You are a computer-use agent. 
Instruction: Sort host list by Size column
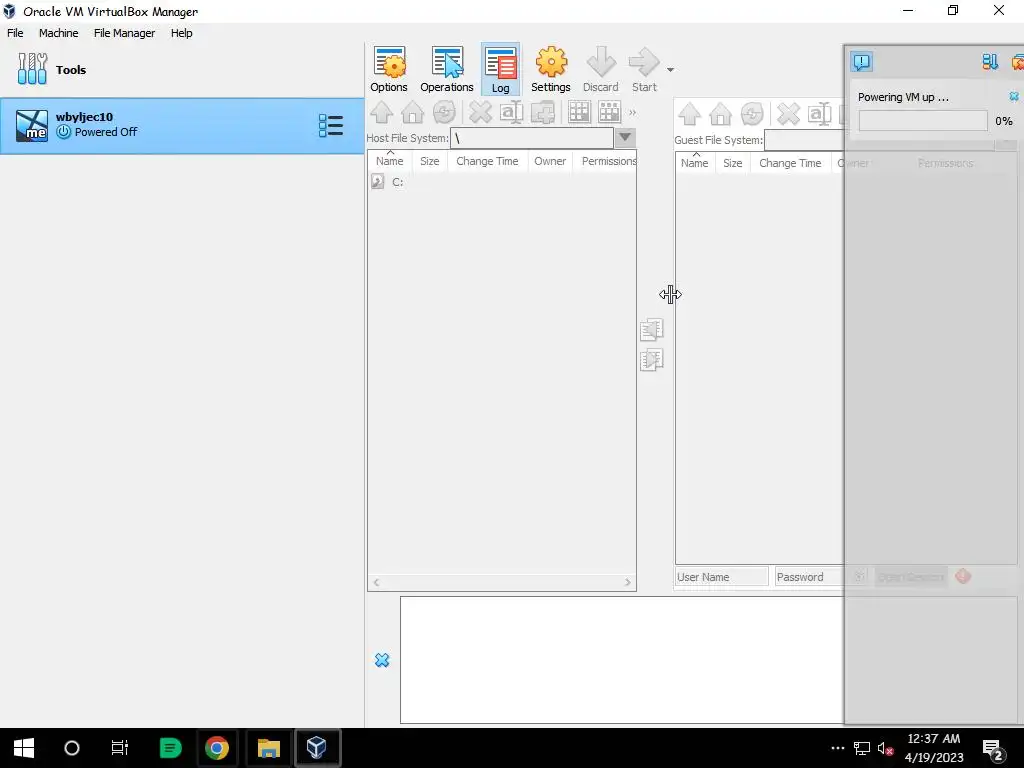(x=430, y=161)
